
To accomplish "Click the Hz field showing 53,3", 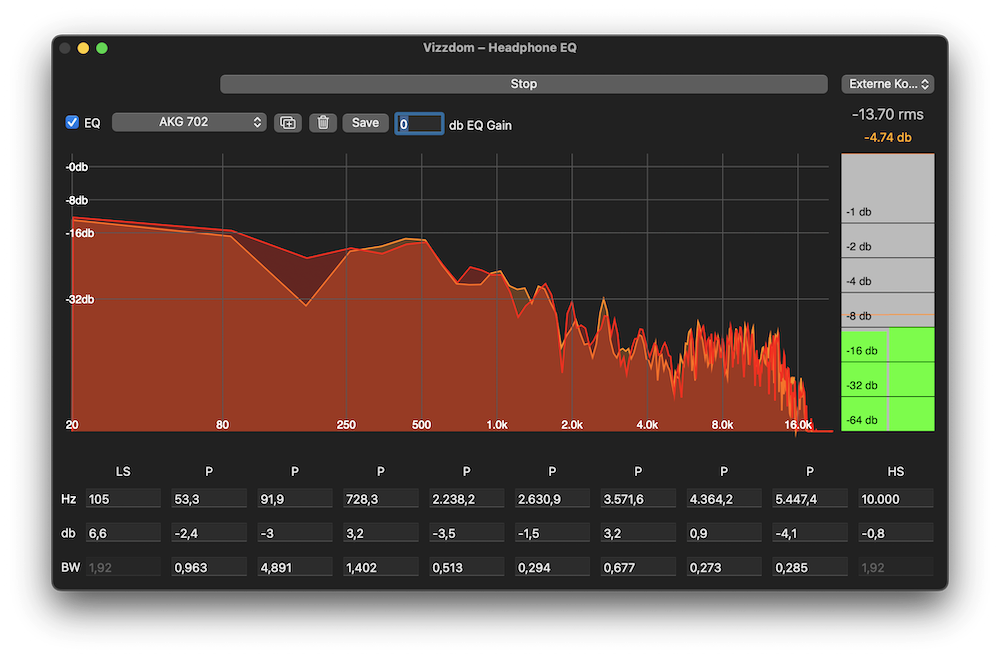I will 209,499.
